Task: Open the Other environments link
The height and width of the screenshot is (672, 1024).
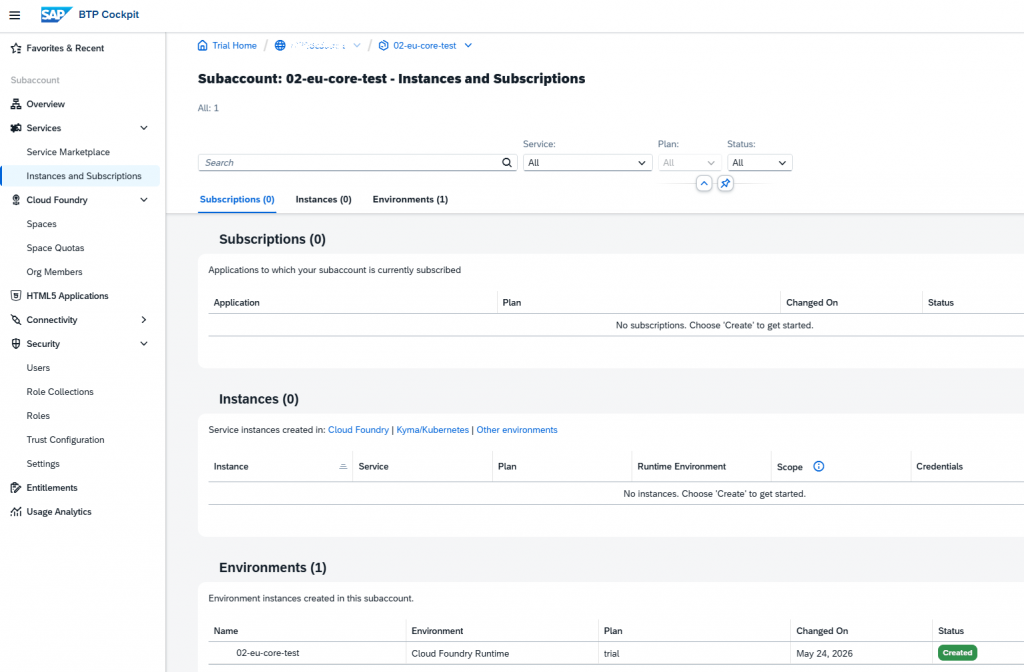Action: coord(517,430)
